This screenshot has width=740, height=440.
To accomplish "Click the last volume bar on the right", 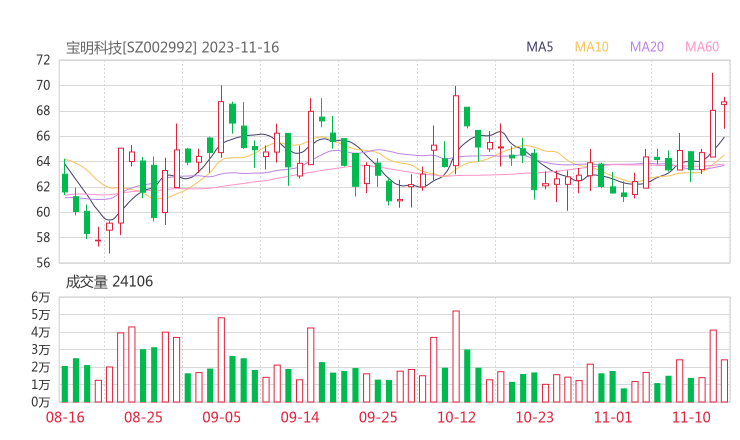I will [x=724, y=381].
